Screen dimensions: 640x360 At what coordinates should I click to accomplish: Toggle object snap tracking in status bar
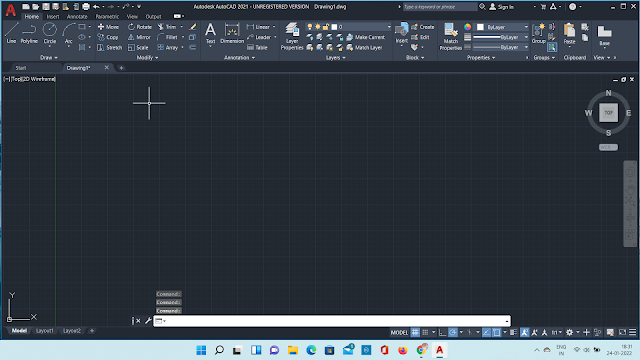(486, 332)
